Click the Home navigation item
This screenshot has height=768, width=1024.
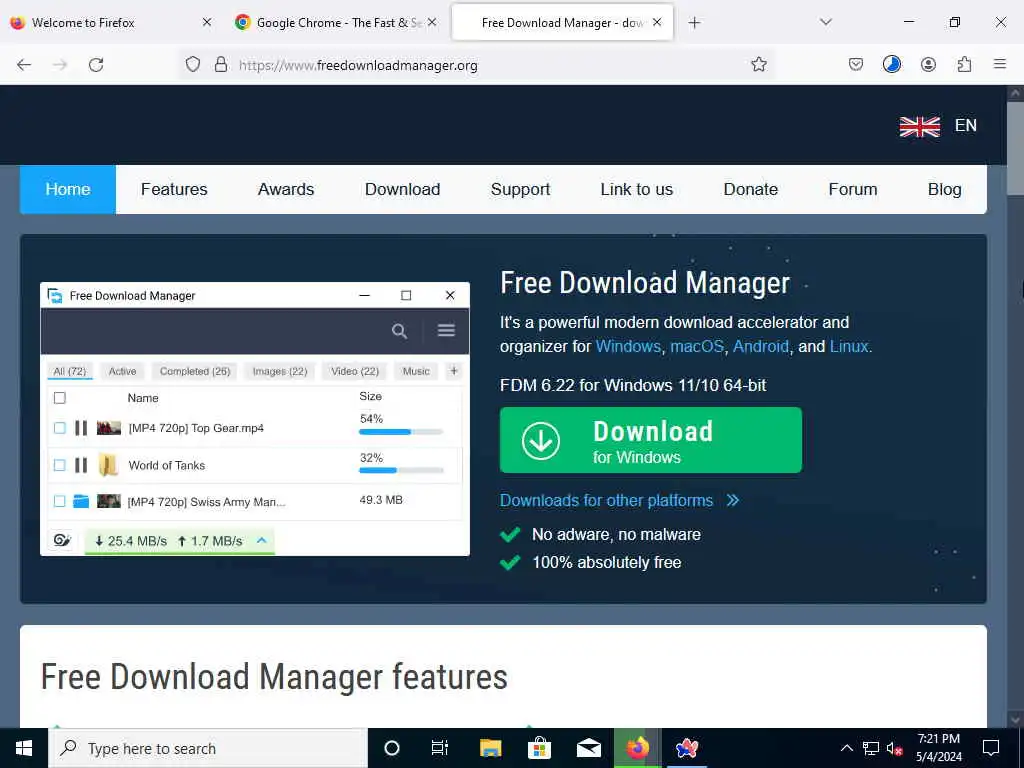click(68, 189)
